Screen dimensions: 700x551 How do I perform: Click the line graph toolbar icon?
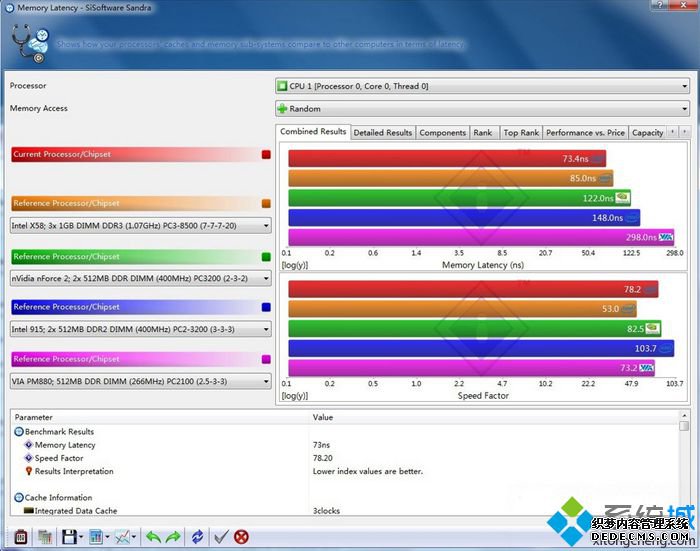[x=122, y=536]
